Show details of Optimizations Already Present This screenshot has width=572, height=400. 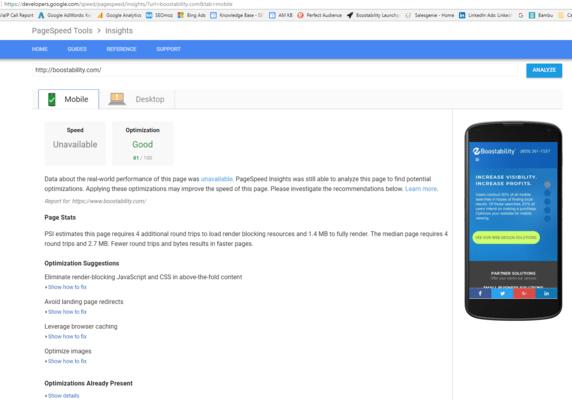point(63,396)
